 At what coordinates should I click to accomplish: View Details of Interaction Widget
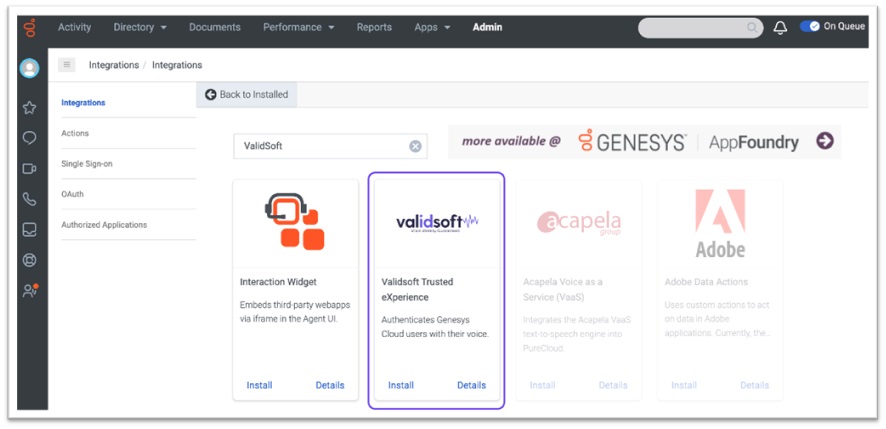[330, 385]
